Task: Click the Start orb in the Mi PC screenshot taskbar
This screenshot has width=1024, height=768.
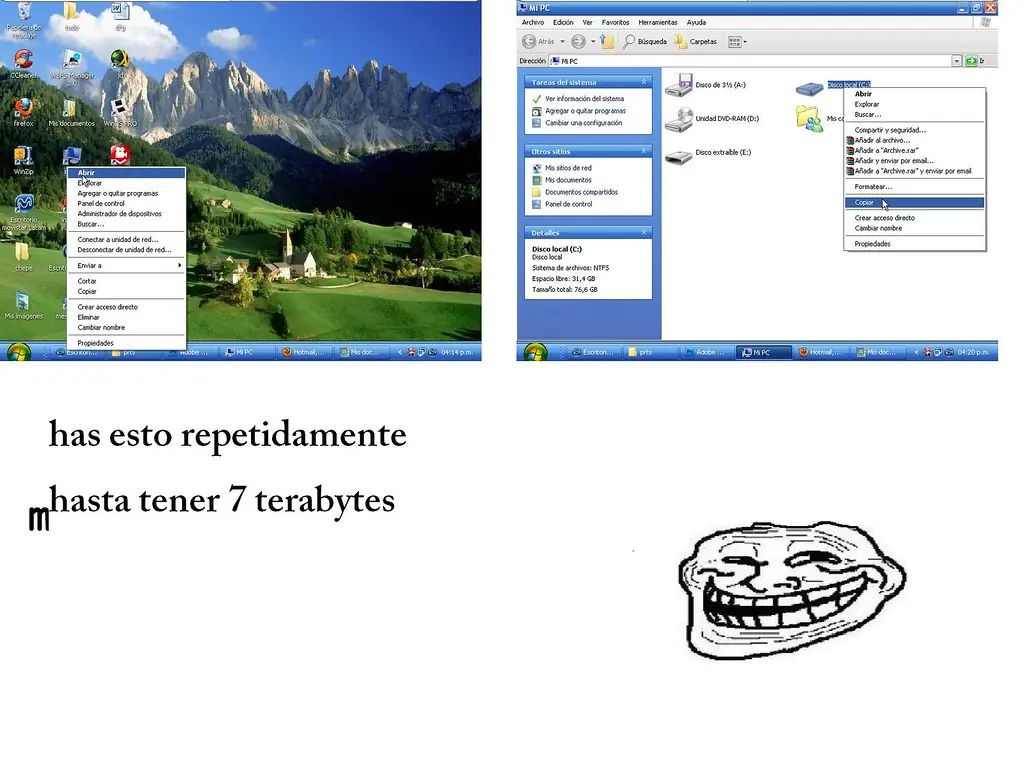Action: pyautogui.click(x=536, y=352)
